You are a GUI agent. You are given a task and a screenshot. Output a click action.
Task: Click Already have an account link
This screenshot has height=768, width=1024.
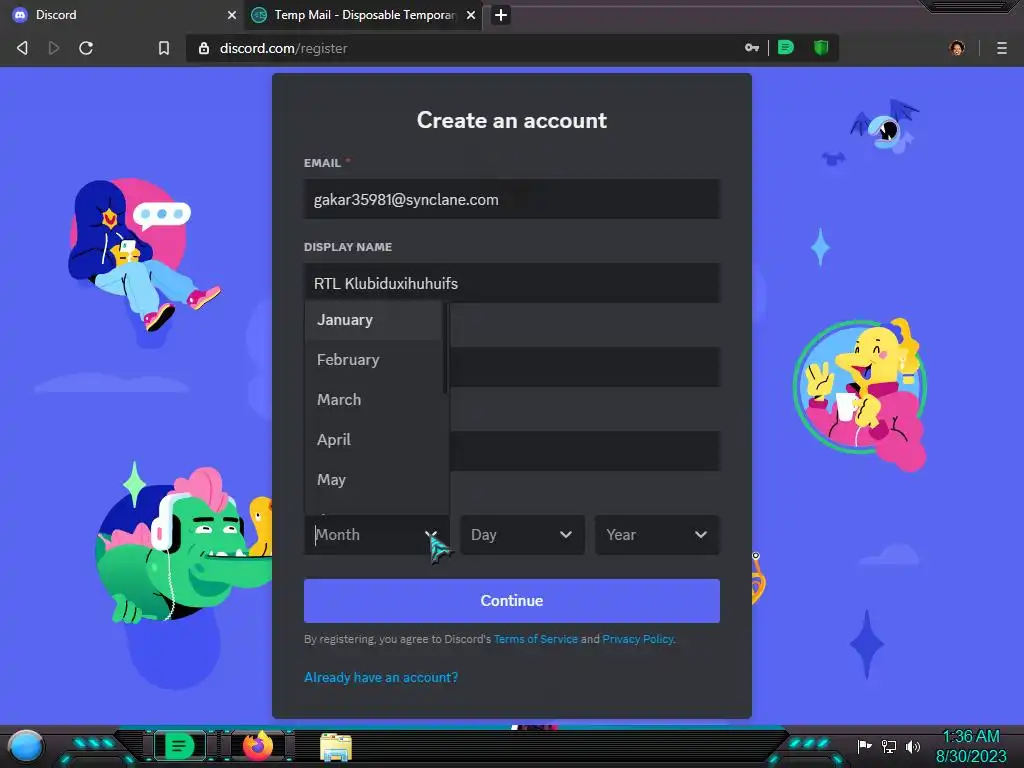tap(381, 677)
